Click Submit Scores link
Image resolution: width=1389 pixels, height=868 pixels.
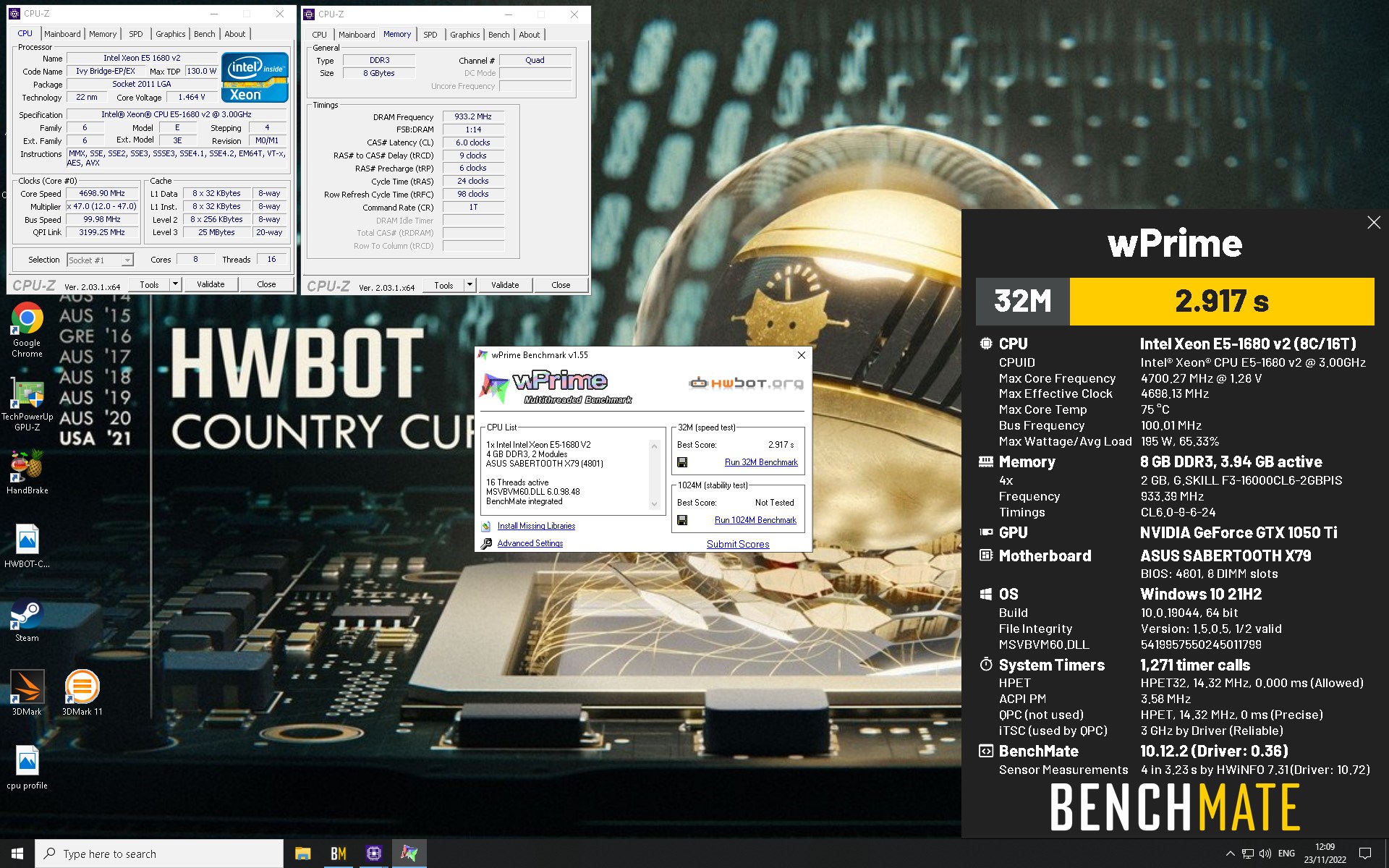tap(738, 544)
